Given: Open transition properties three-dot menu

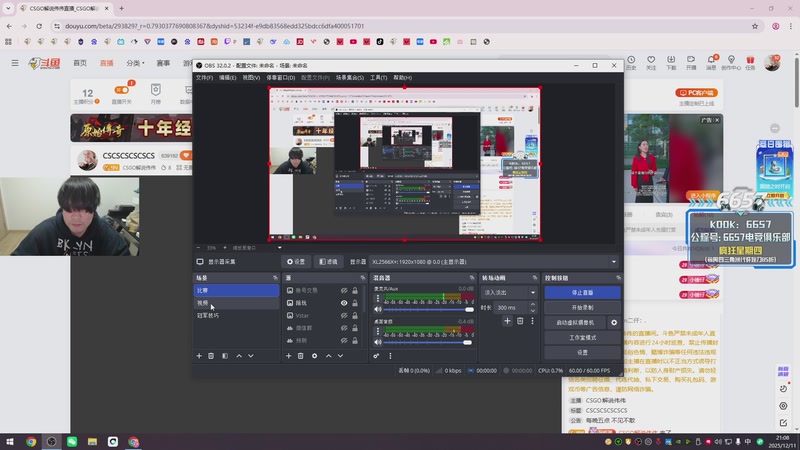Looking at the screenshot, I should coord(532,321).
